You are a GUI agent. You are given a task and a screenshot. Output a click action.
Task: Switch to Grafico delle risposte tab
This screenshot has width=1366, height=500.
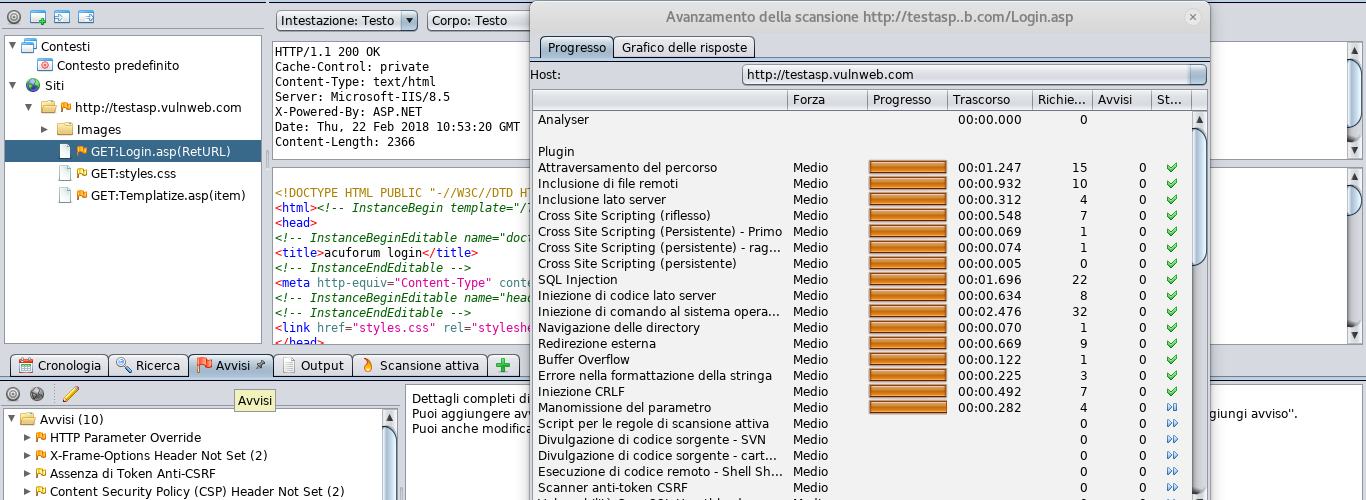click(684, 47)
